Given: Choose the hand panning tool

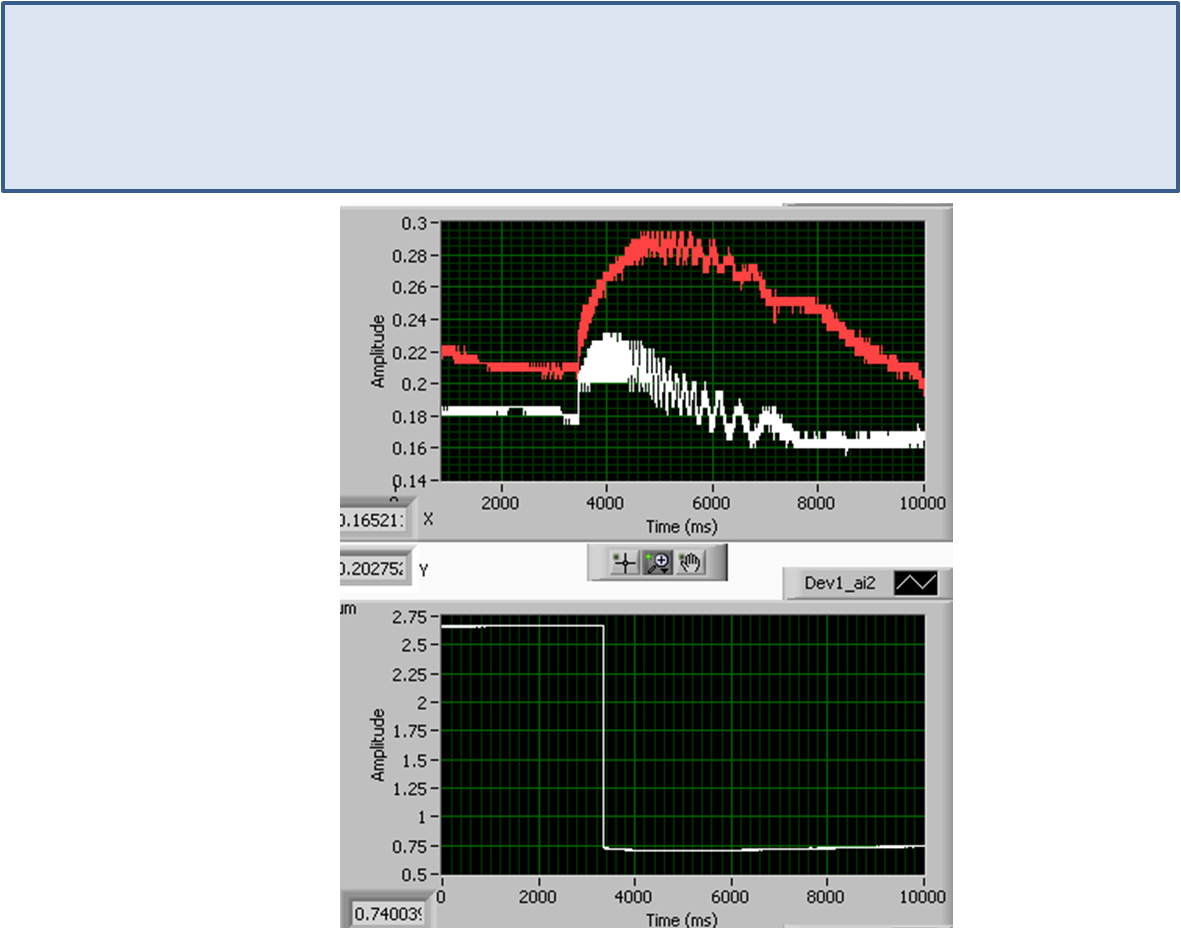Looking at the screenshot, I should [690, 563].
